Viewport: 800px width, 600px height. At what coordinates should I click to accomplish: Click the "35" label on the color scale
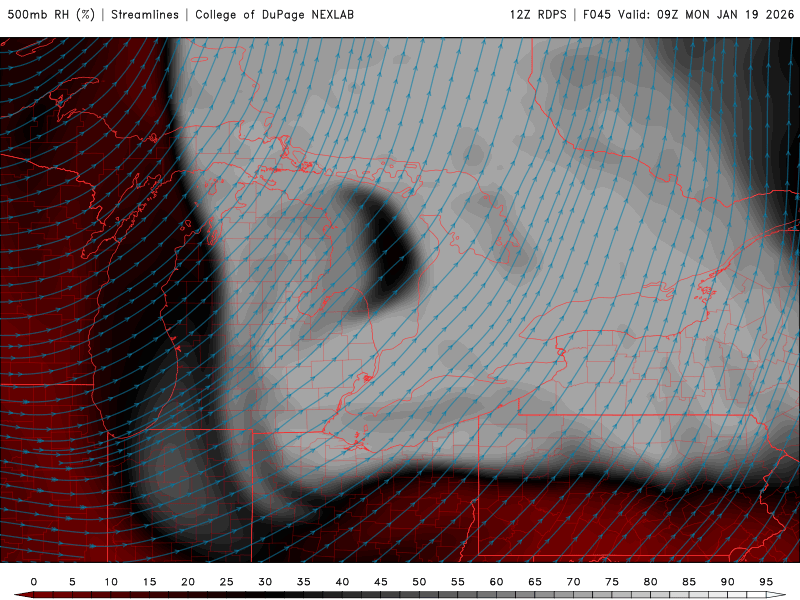click(304, 582)
